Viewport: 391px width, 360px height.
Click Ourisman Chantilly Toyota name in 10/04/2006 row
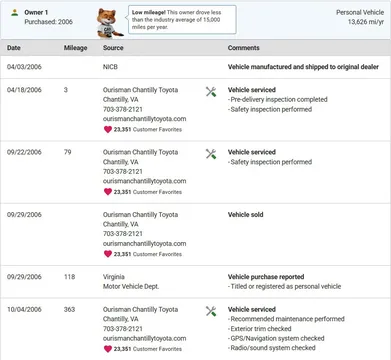(140, 309)
